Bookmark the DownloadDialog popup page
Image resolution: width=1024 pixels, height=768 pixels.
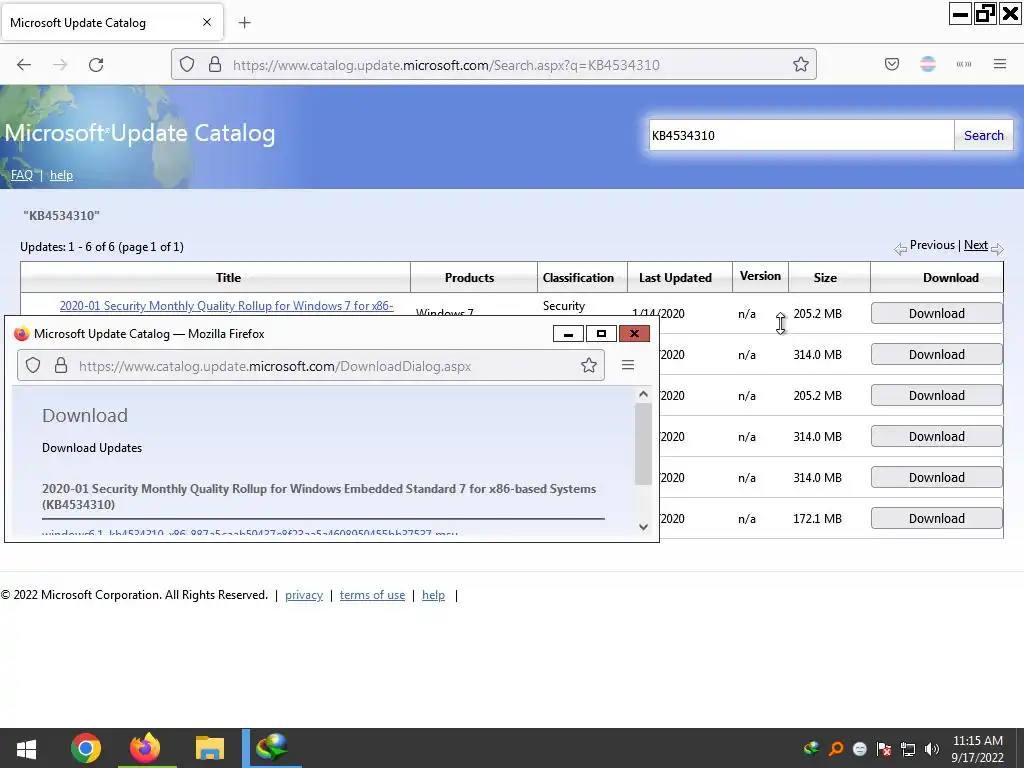pos(588,366)
